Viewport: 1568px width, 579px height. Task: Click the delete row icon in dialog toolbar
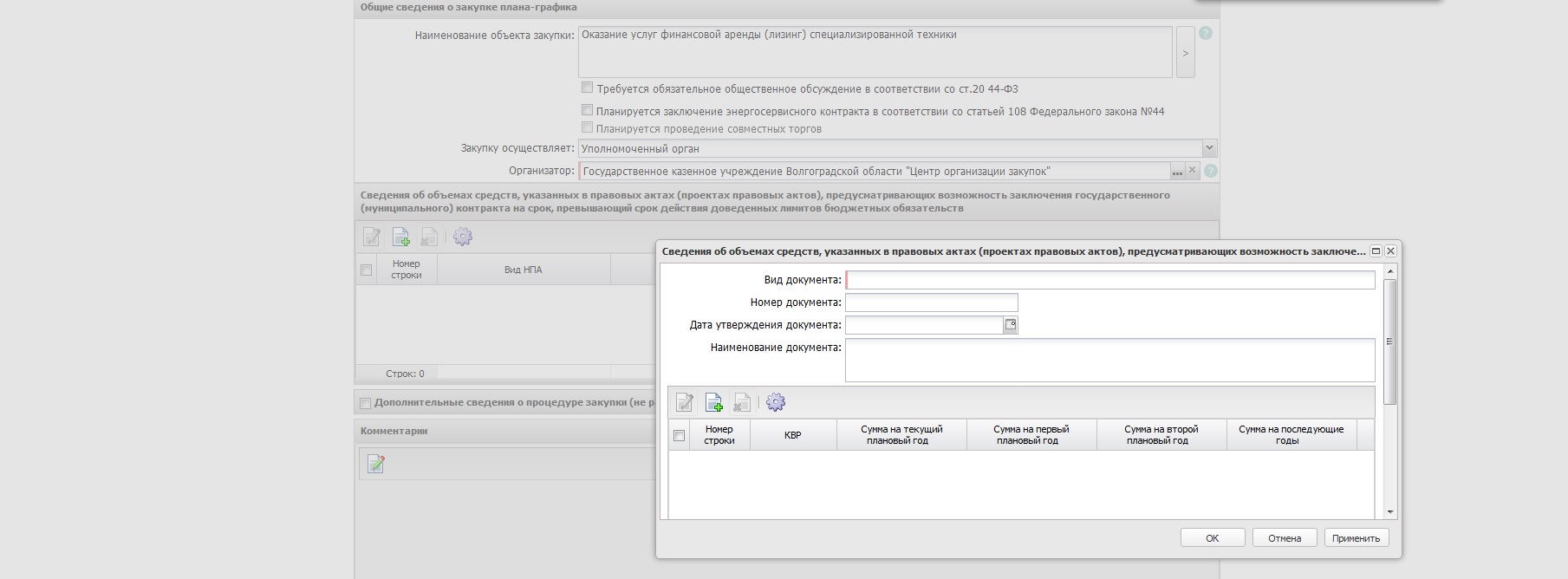click(x=742, y=402)
